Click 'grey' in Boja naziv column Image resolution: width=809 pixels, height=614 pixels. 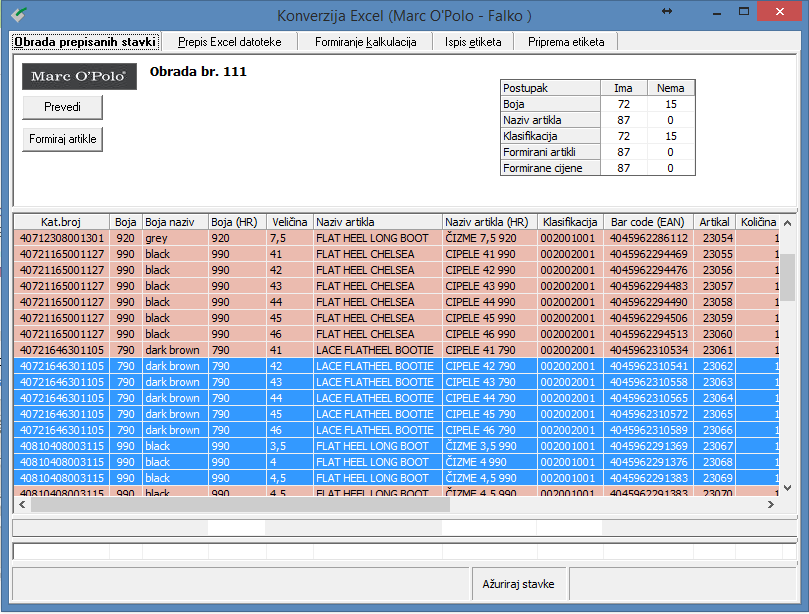[x=175, y=238]
